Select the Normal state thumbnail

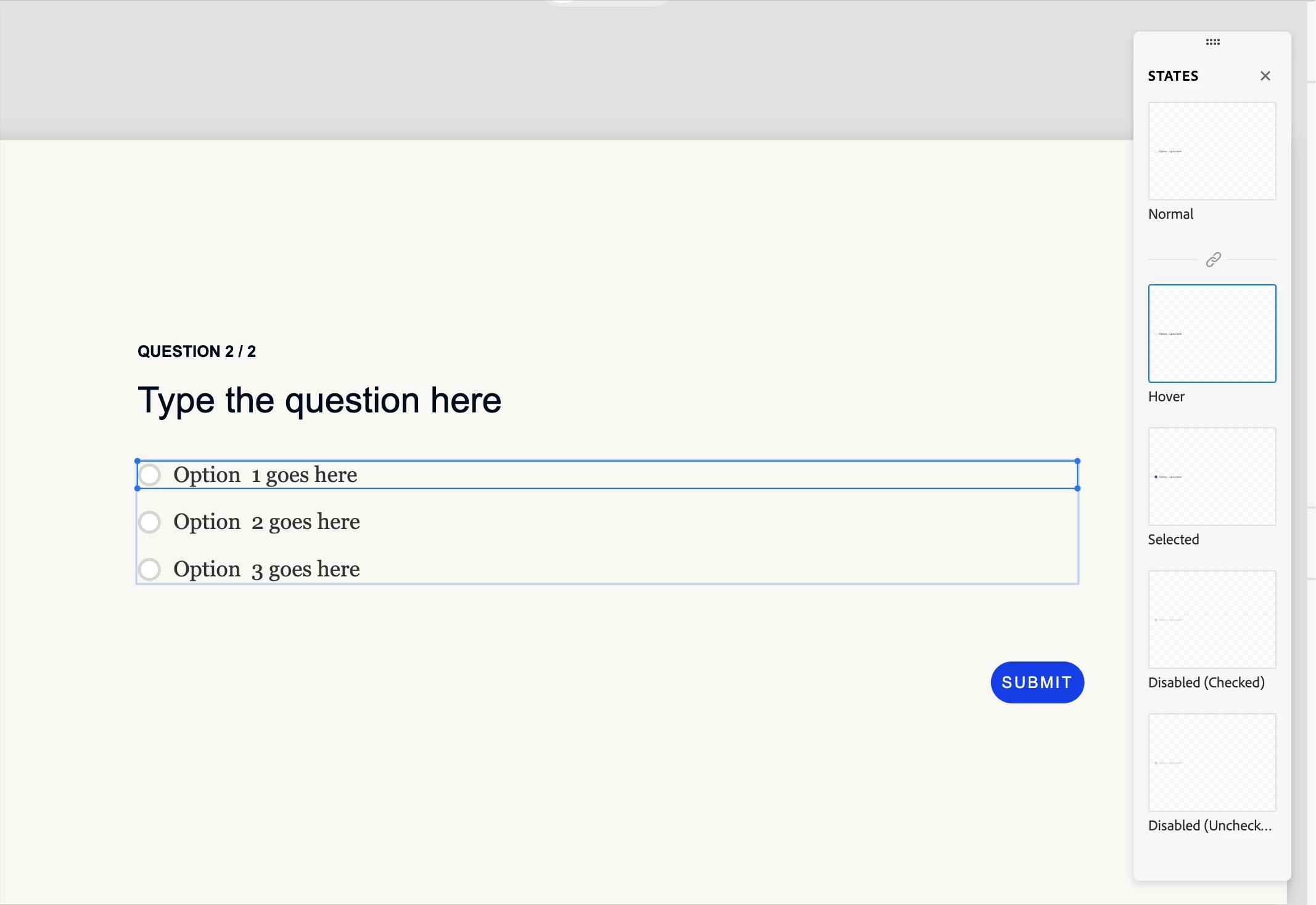1212,151
